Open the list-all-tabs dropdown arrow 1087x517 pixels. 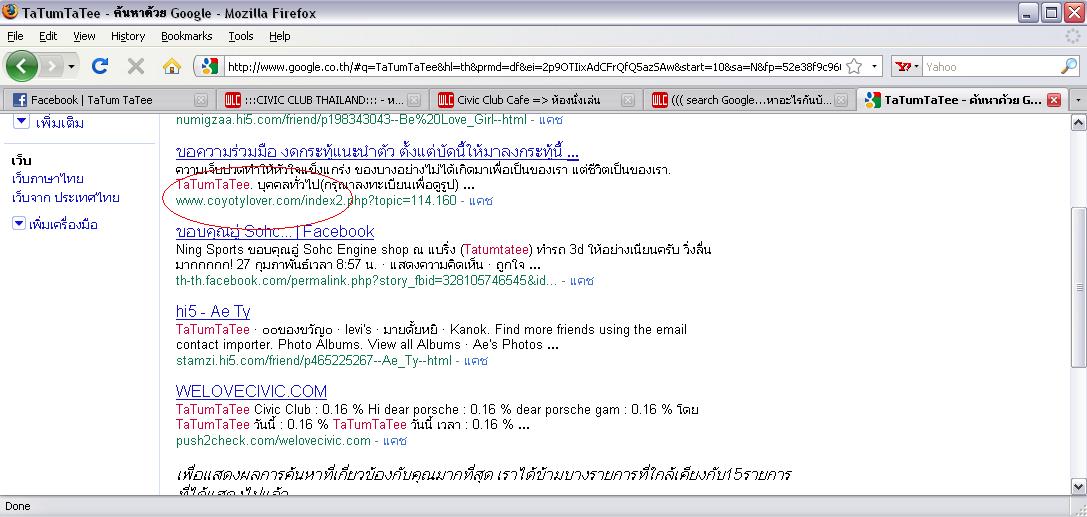point(1077,100)
